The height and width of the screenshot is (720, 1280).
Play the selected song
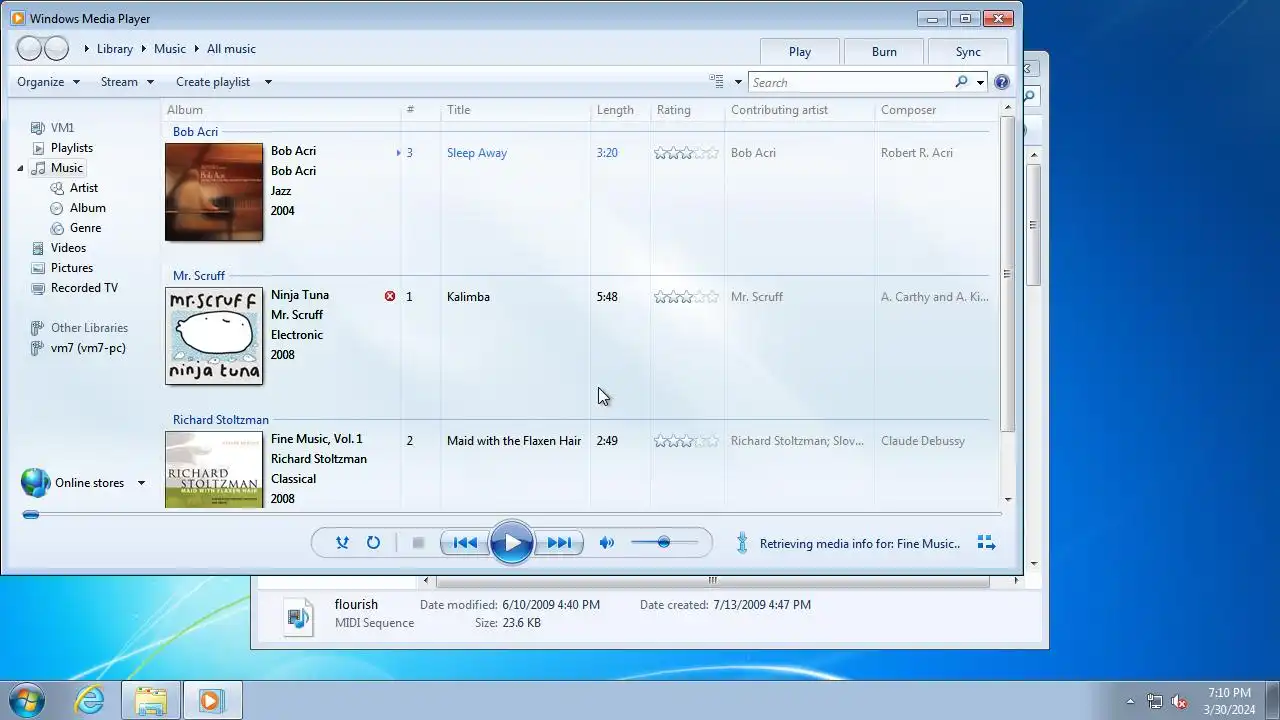click(x=511, y=543)
